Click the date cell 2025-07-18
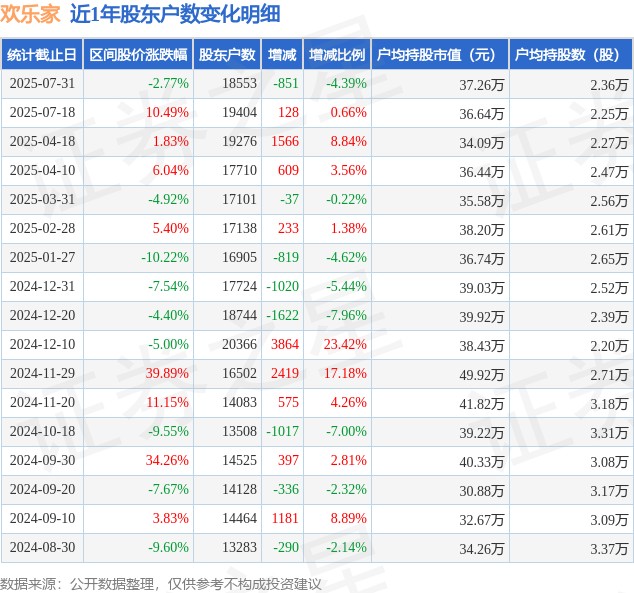This screenshot has width=634, height=593. click(42, 112)
